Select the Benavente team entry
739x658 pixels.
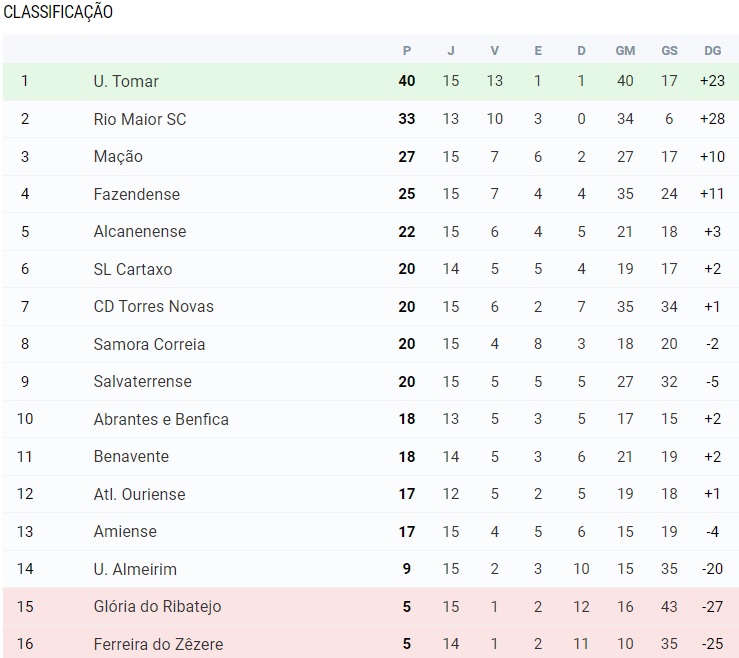(131, 456)
